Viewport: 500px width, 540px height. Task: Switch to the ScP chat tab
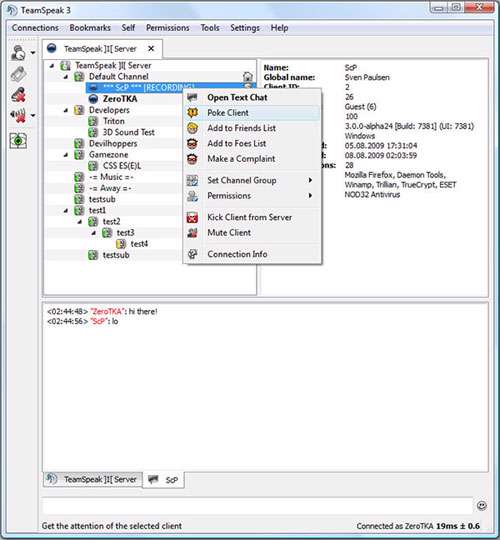163,480
